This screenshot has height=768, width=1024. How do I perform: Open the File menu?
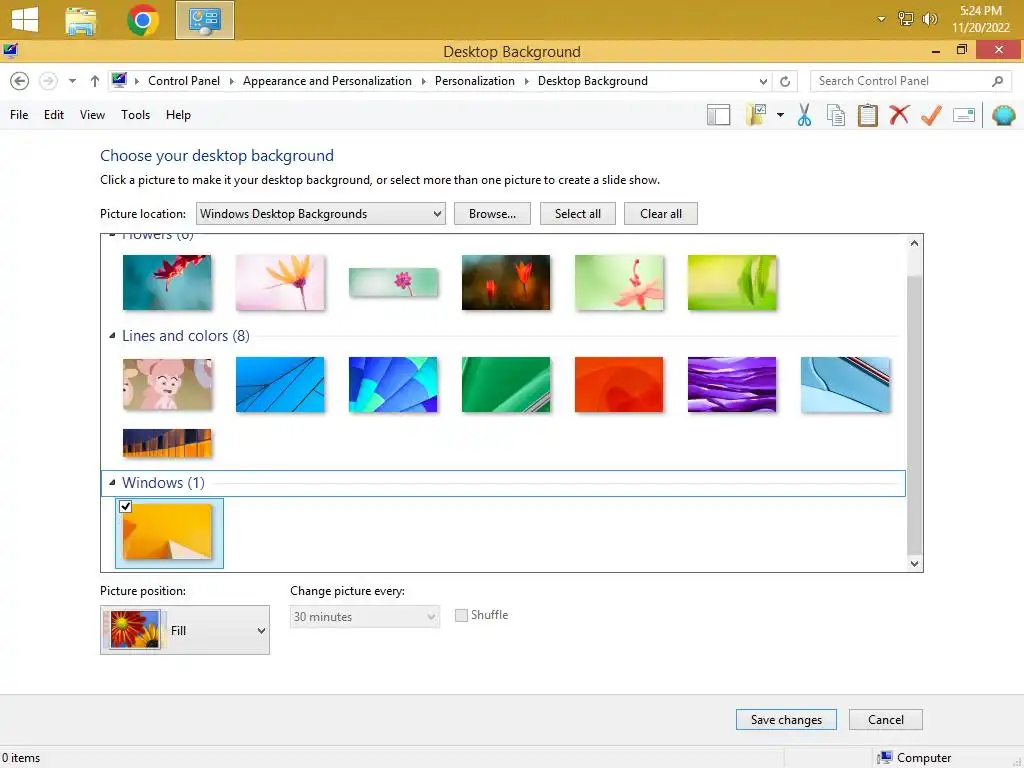click(x=19, y=115)
